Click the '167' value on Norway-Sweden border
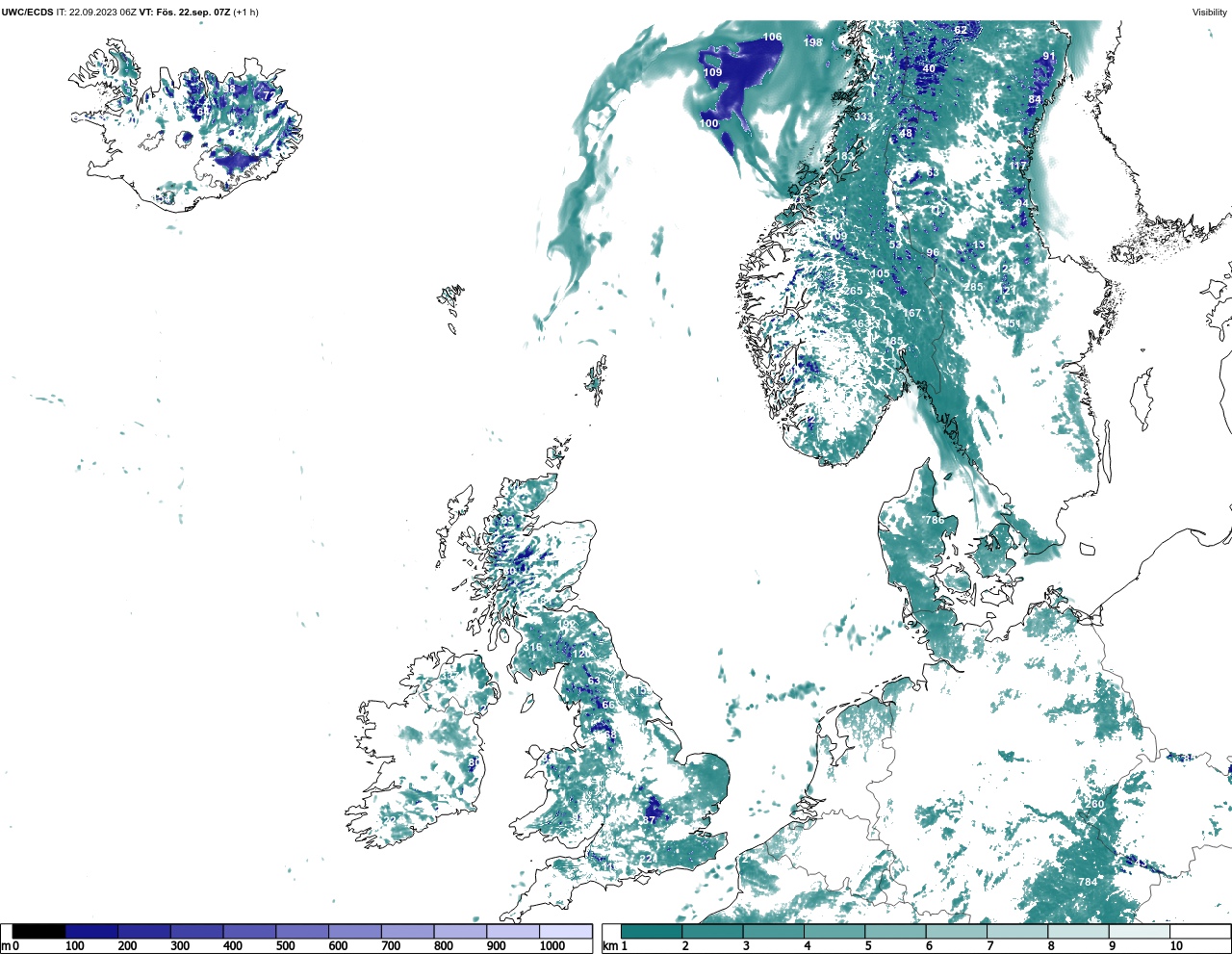This screenshot has width=1232, height=954. 912,314
